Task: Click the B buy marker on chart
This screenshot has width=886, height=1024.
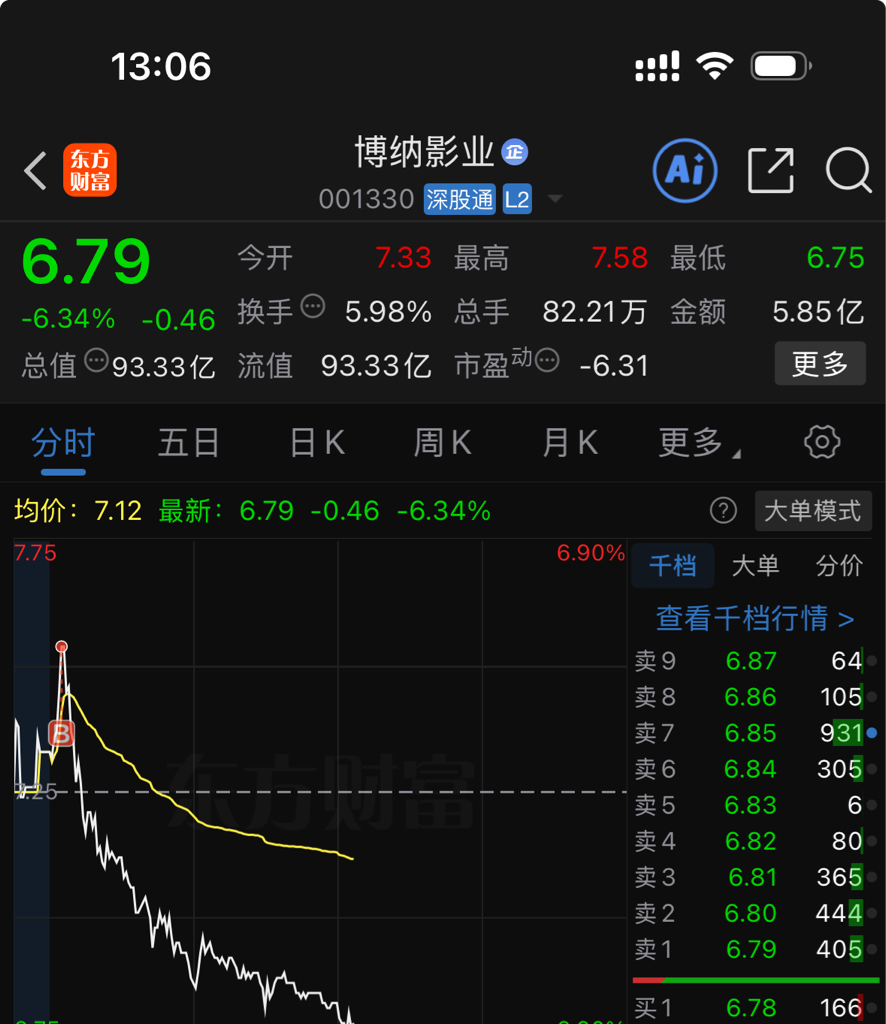Action: (61, 733)
